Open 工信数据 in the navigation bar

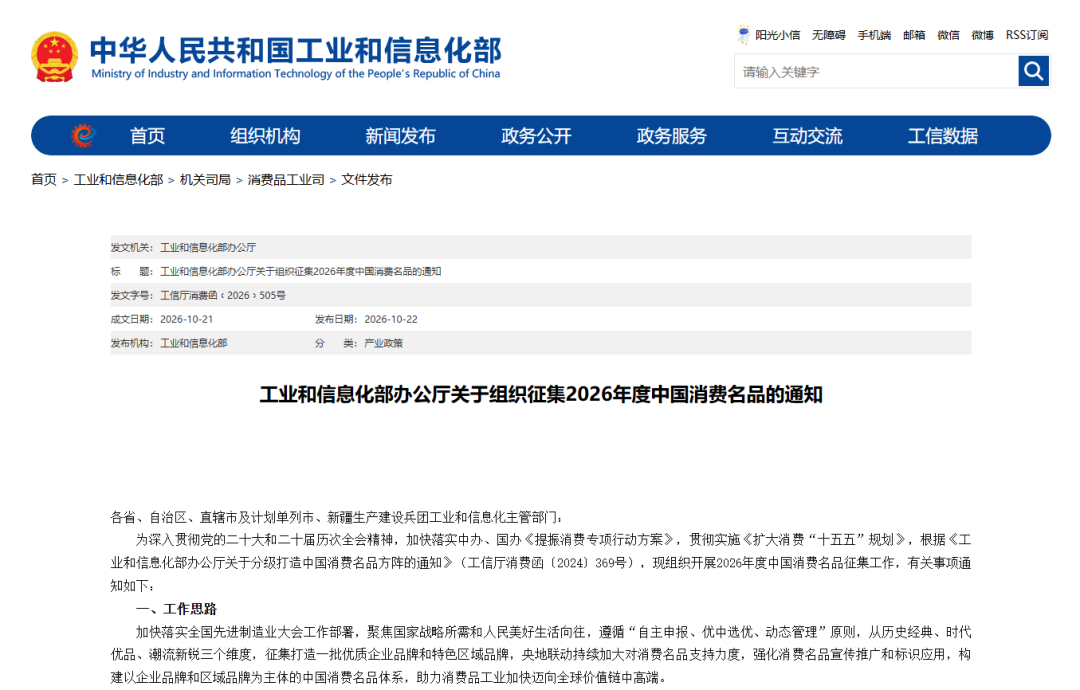(x=943, y=136)
